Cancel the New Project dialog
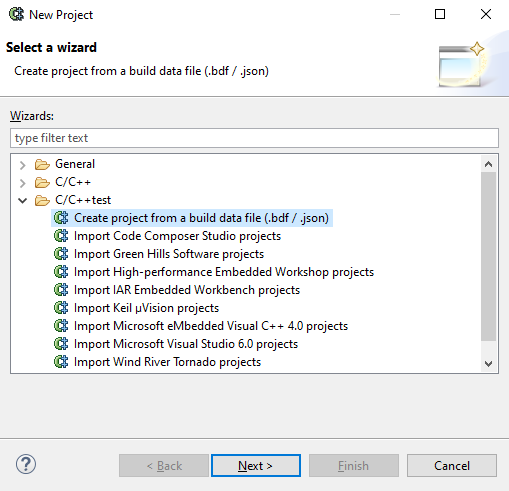This screenshot has height=491, width=509. coord(452,465)
